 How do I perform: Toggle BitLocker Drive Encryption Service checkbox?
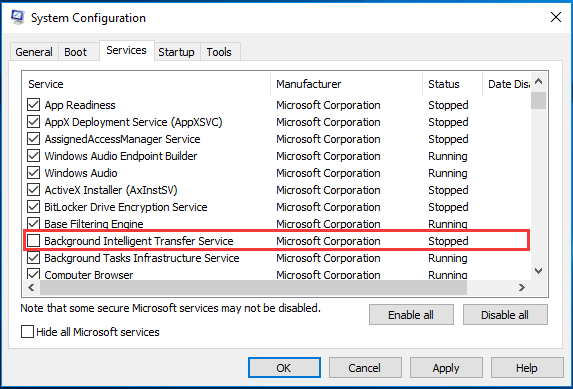[x=33, y=207]
